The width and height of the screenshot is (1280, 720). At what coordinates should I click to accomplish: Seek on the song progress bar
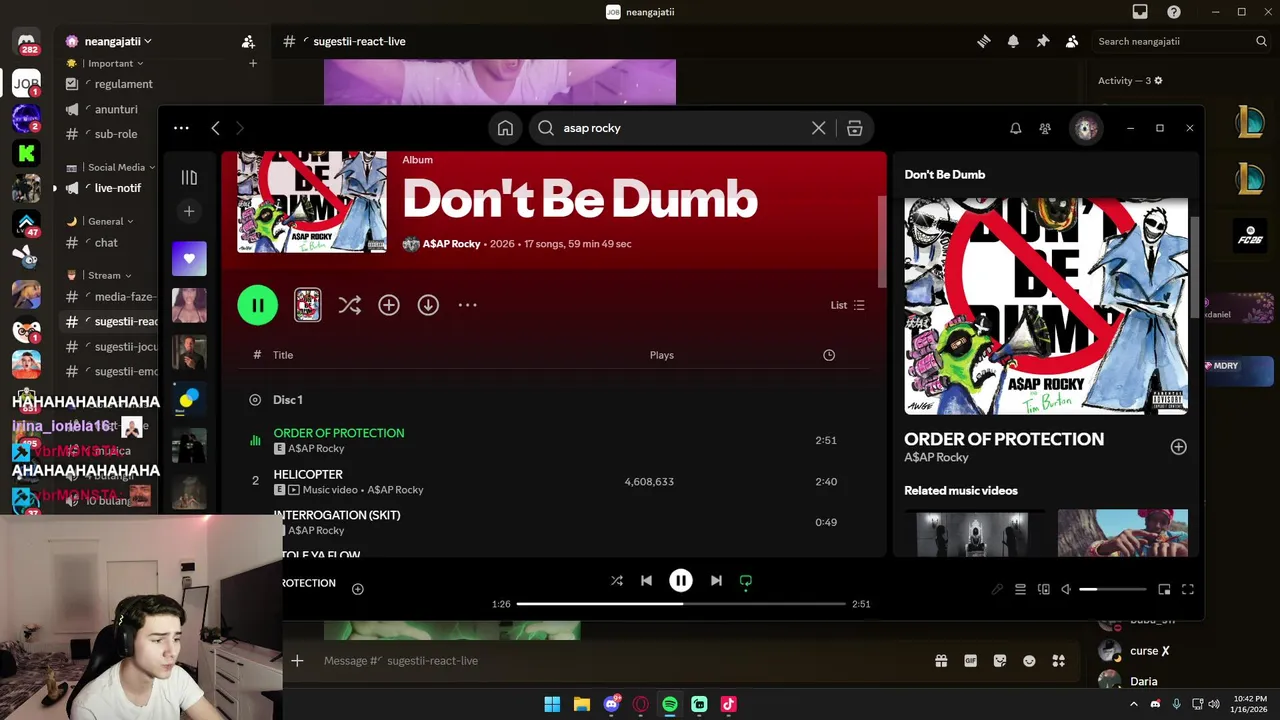coord(681,604)
